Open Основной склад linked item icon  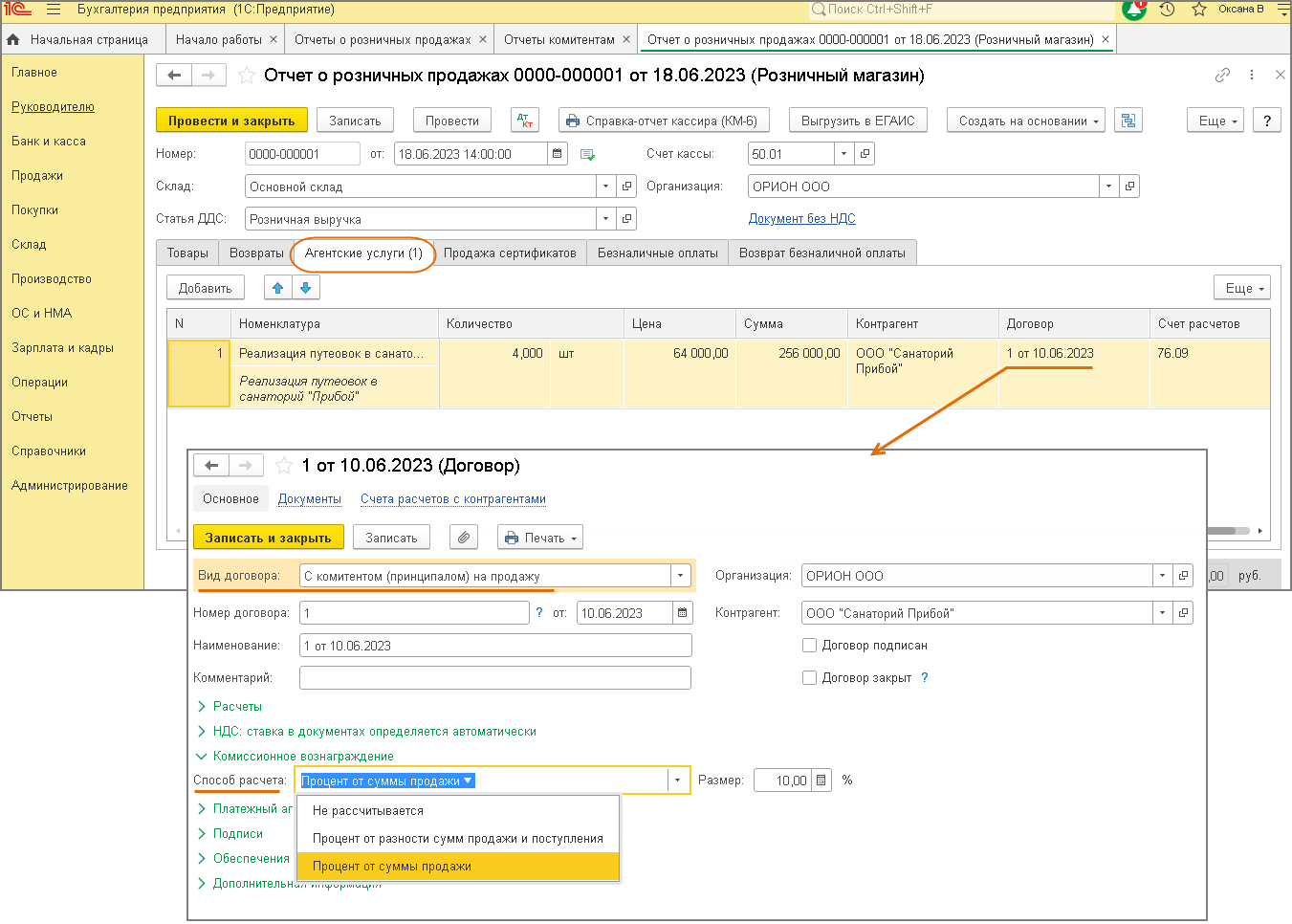tap(627, 187)
